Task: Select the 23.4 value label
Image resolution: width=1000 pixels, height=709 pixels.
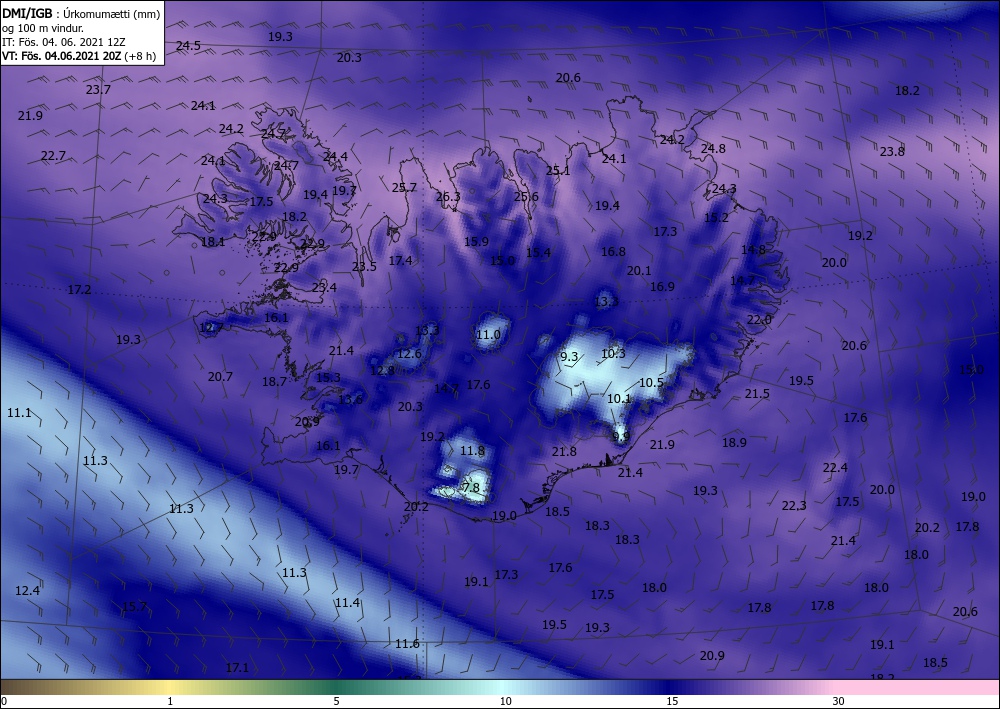Action: tap(324, 288)
